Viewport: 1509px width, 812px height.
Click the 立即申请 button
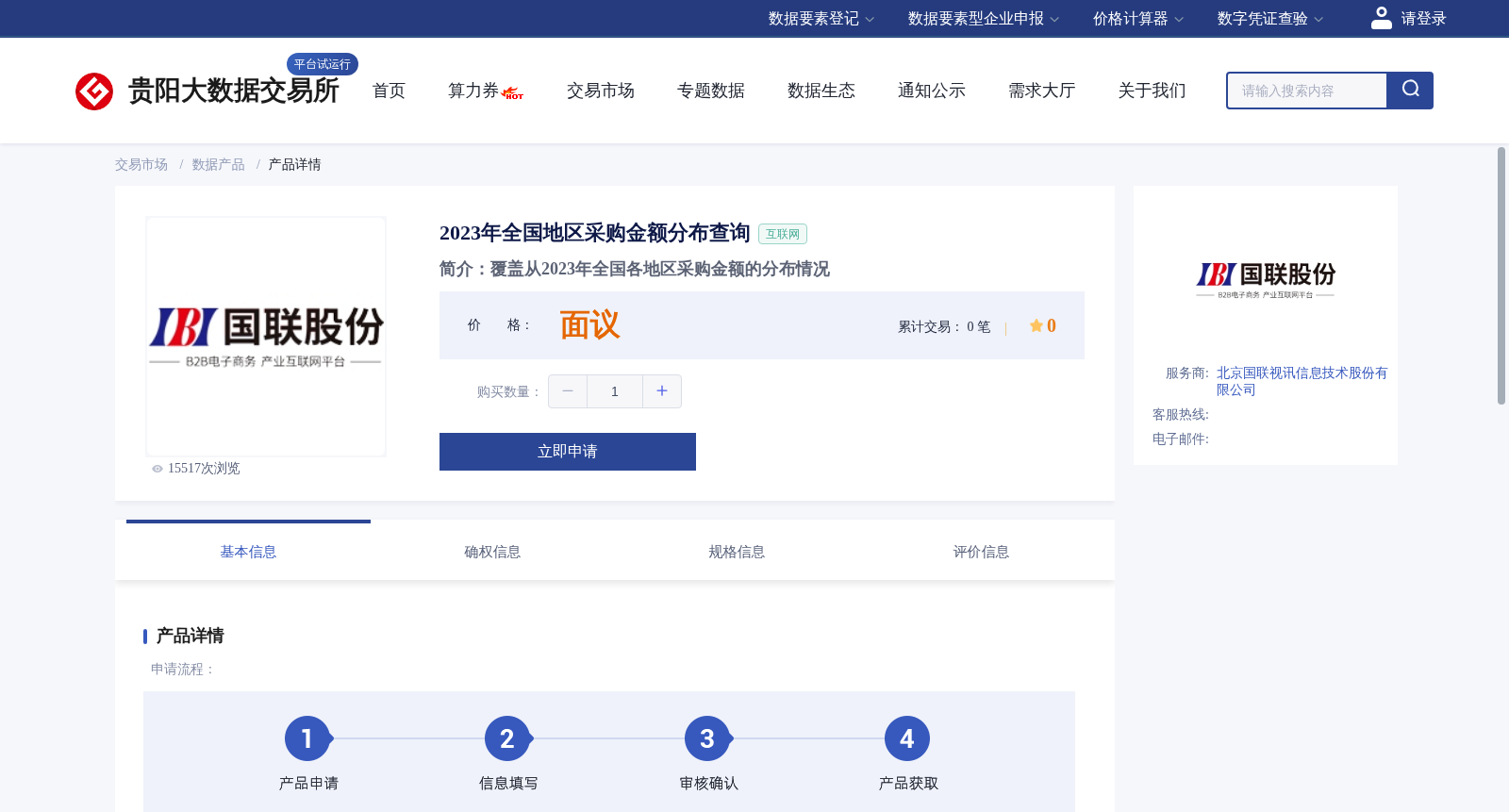click(568, 452)
